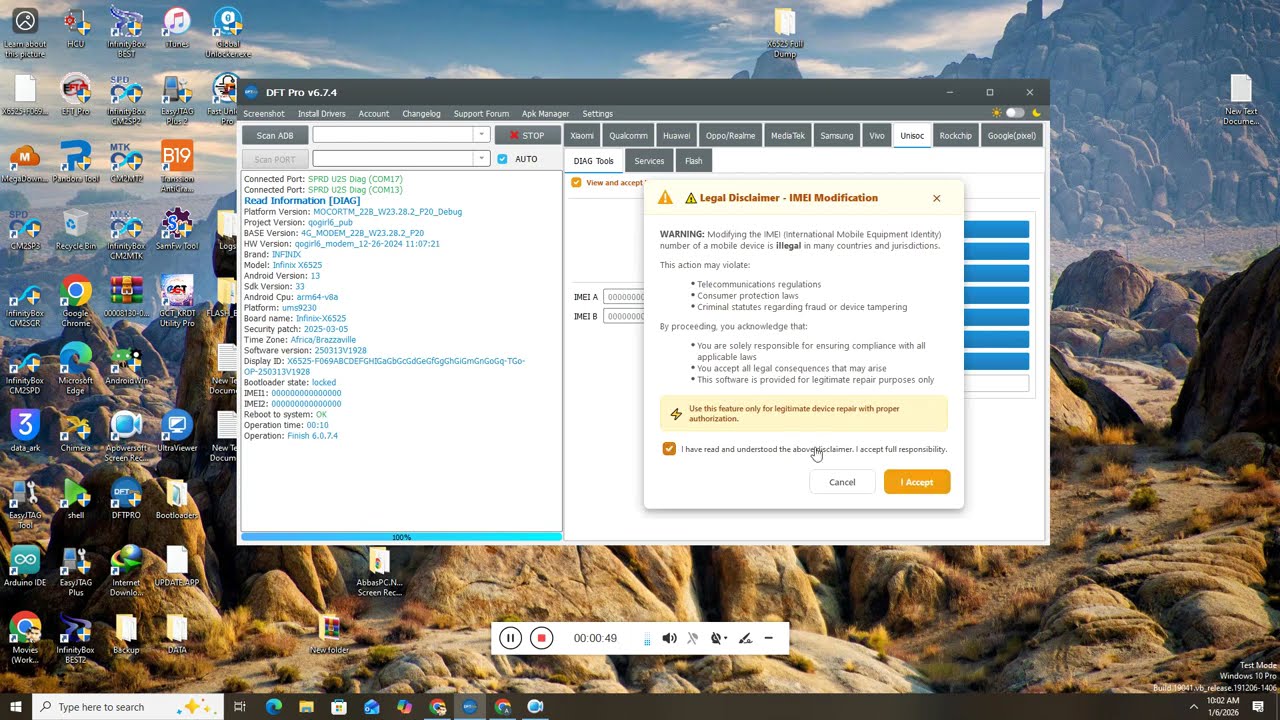
Task: Click the STOP button
Action: (527, 136)
